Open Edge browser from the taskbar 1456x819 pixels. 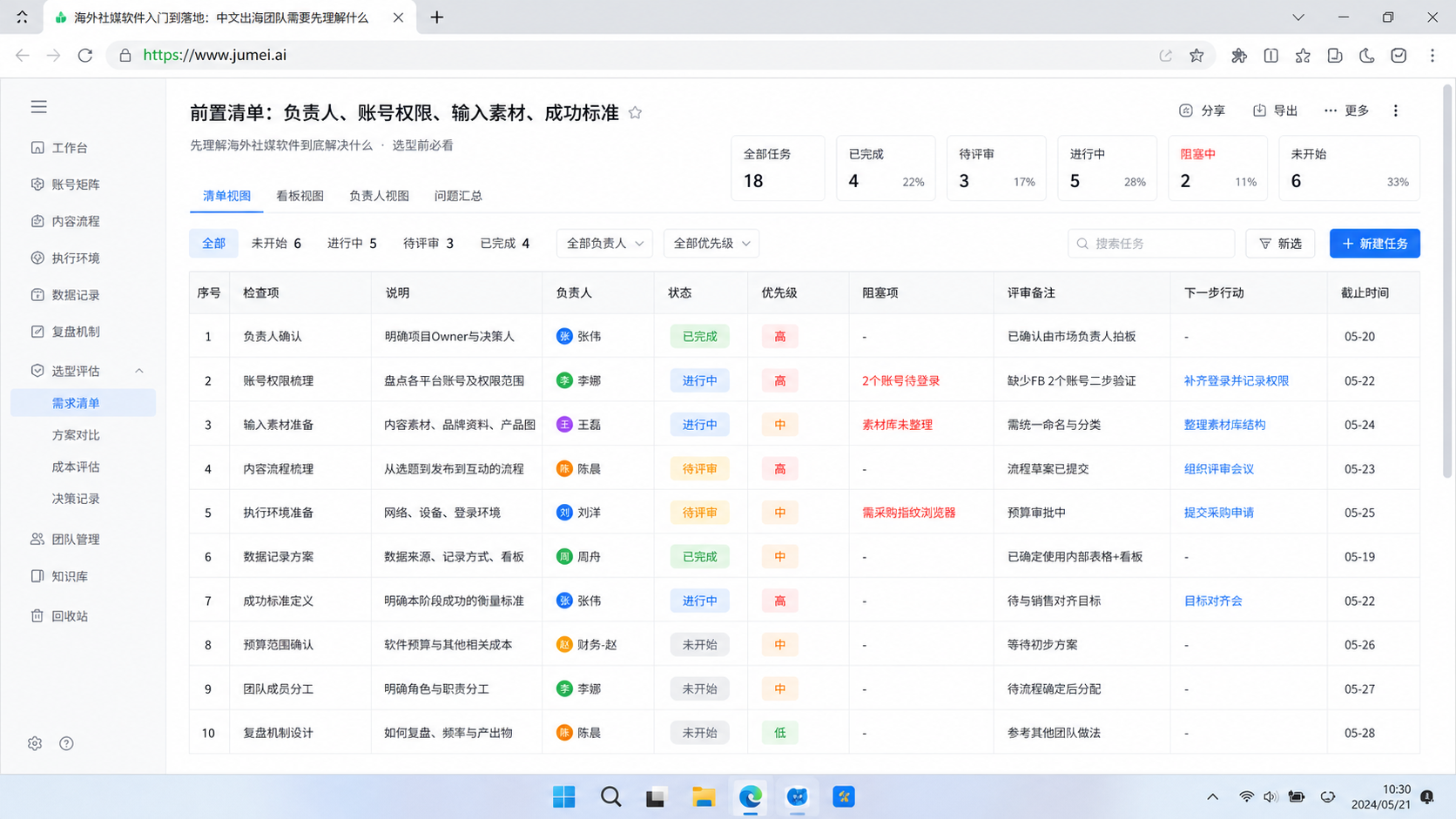[751, 796]
